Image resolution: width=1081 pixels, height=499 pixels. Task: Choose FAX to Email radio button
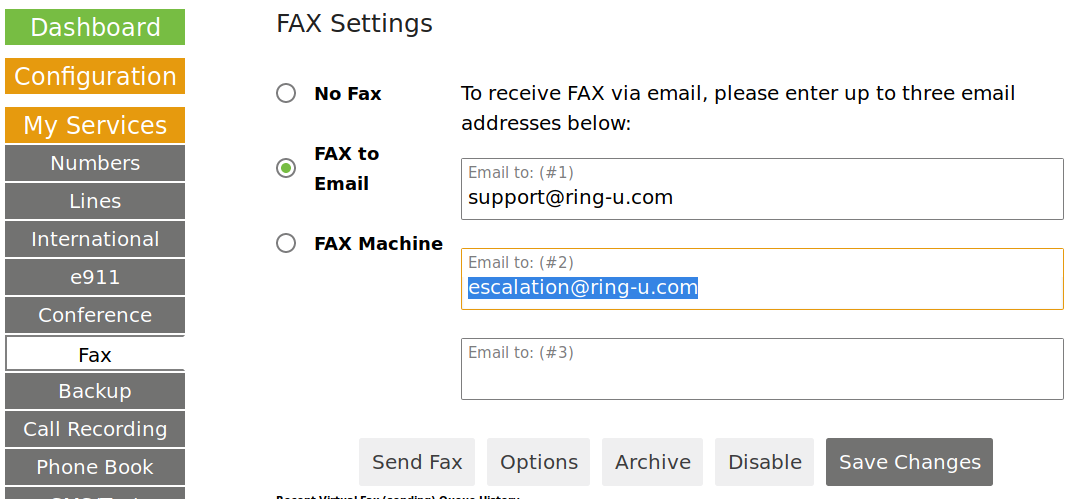[286, 168]
